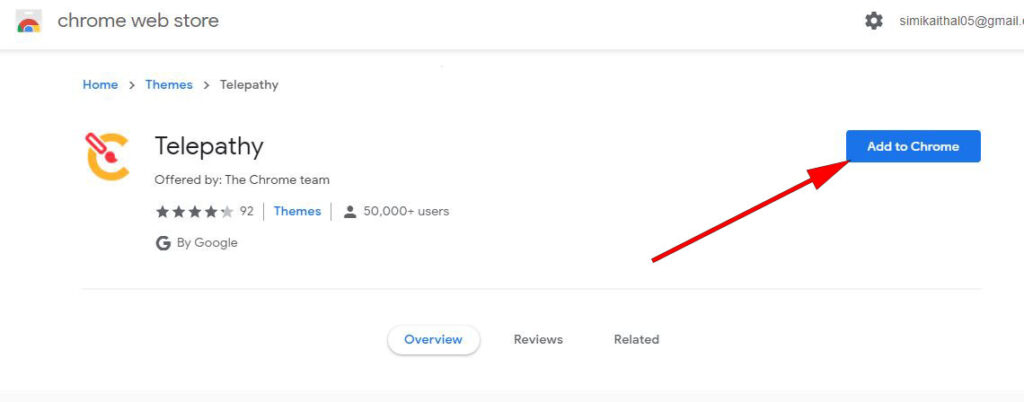Click the Telepathy theme paintbrush icon
This screenshot has height=402, width=1024.
pos(108,156)
